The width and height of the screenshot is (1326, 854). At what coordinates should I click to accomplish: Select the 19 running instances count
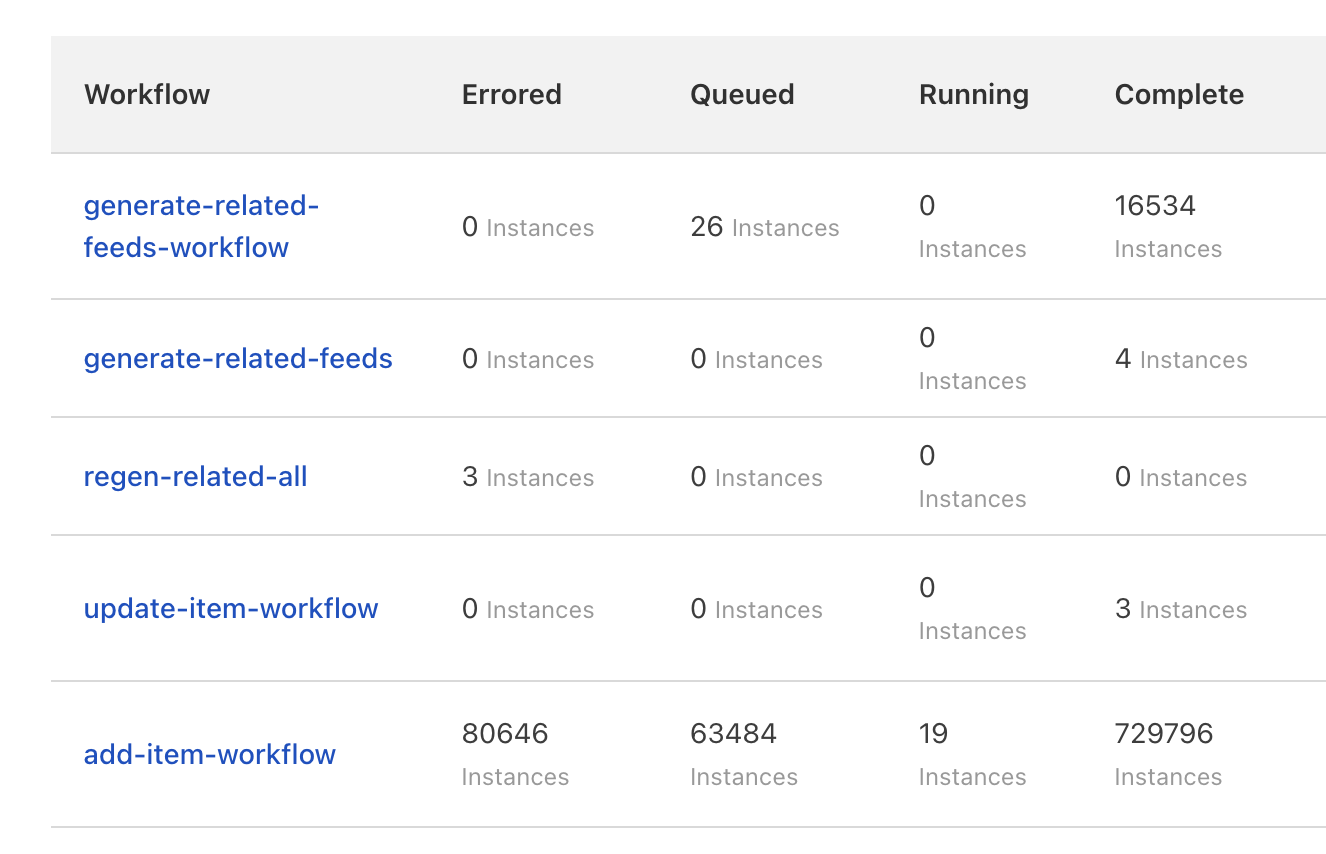(x=933, y=734)
